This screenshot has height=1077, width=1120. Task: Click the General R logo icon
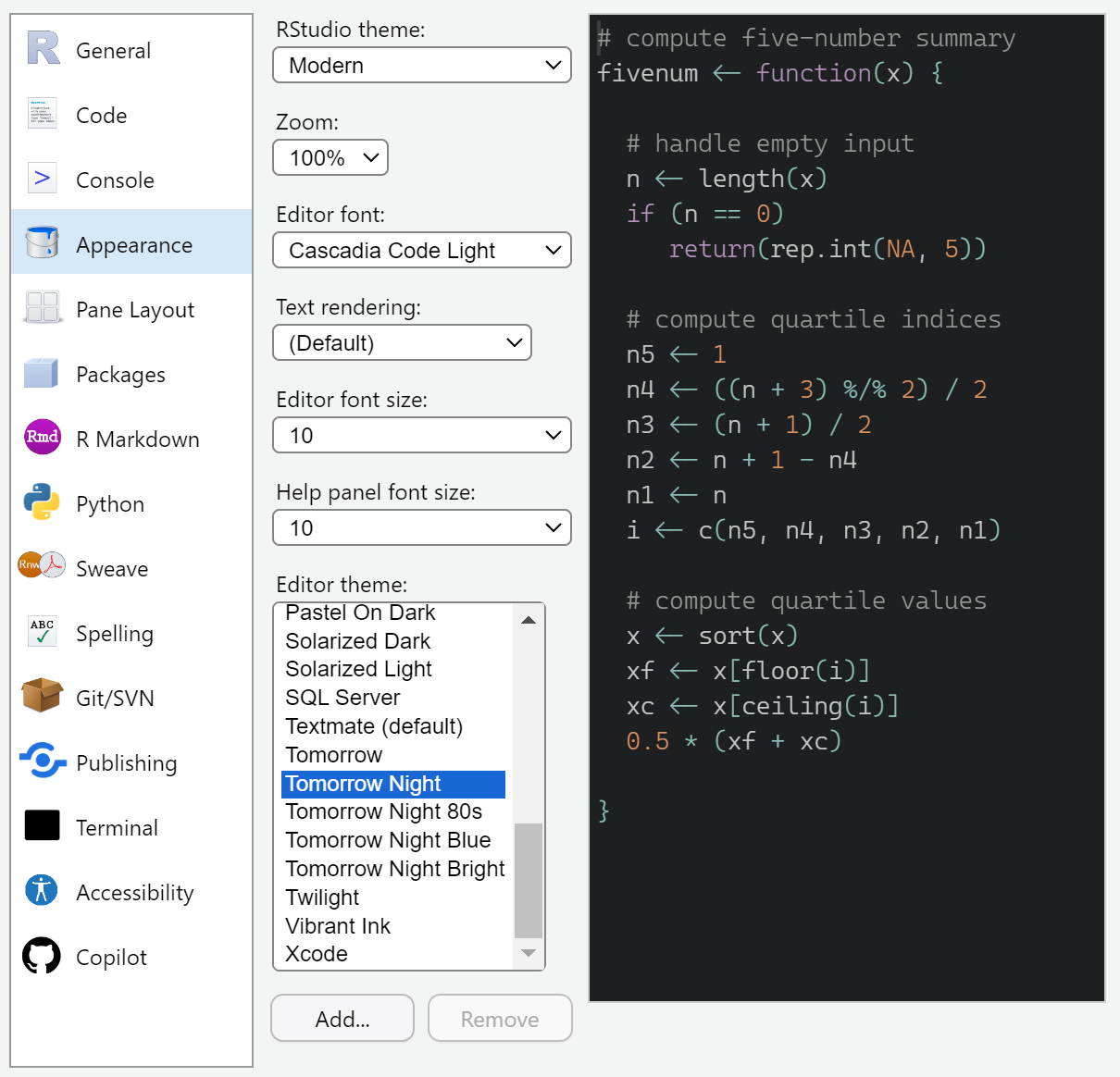point(43,49)
